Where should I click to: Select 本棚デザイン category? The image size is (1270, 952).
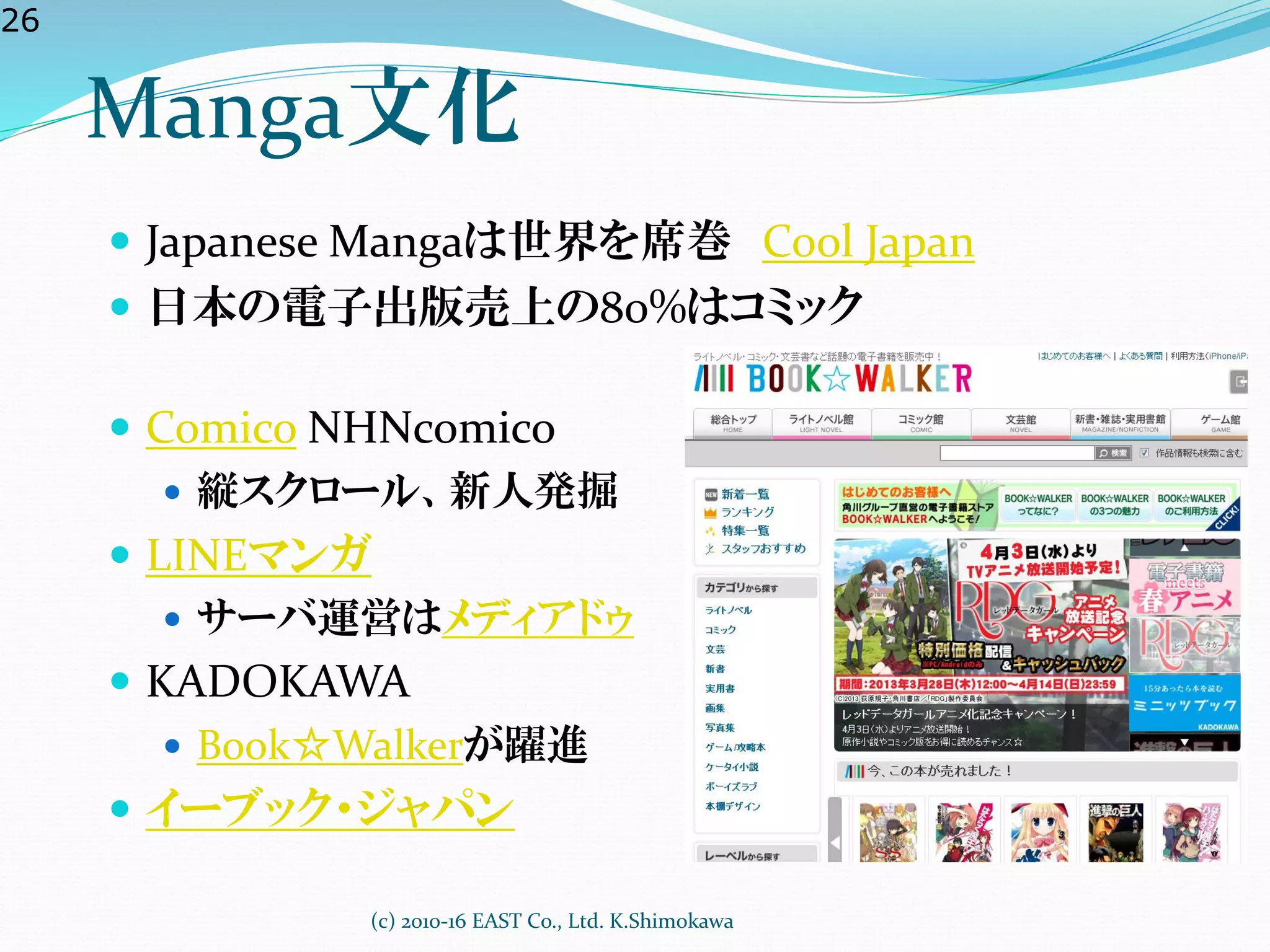coord(733,806)
